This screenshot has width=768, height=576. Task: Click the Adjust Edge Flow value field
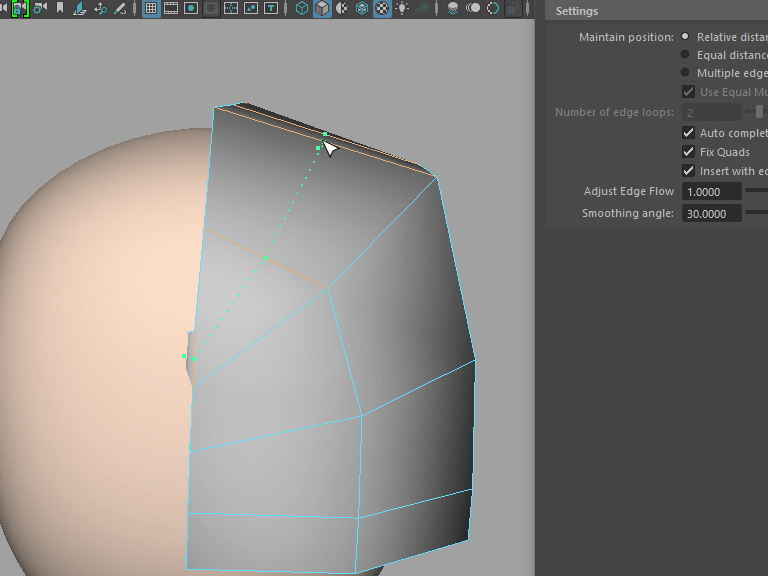(711, 191)
